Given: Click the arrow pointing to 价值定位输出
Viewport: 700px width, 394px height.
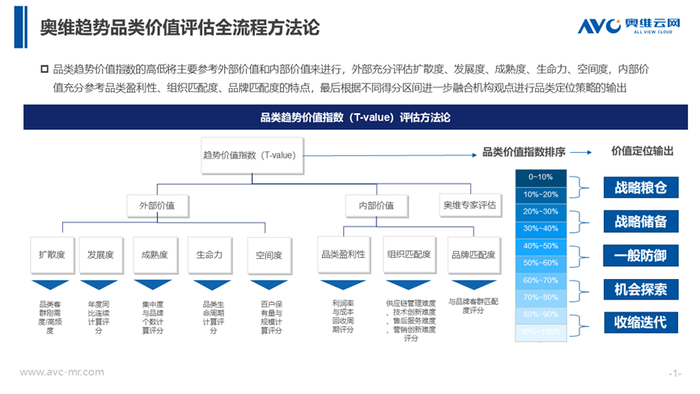Looking at the screenshot, I should pos(581,153).
